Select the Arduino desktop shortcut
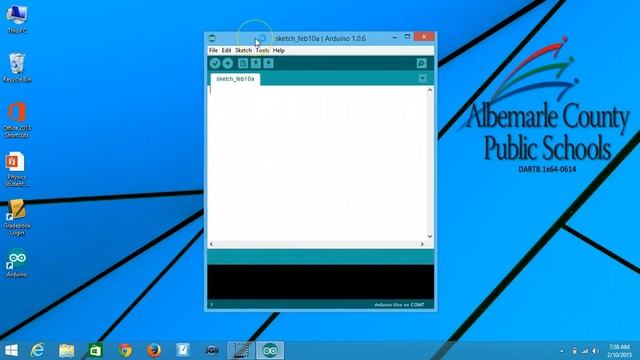This screenshot has width=640, height=360. [x=17, y=262]
